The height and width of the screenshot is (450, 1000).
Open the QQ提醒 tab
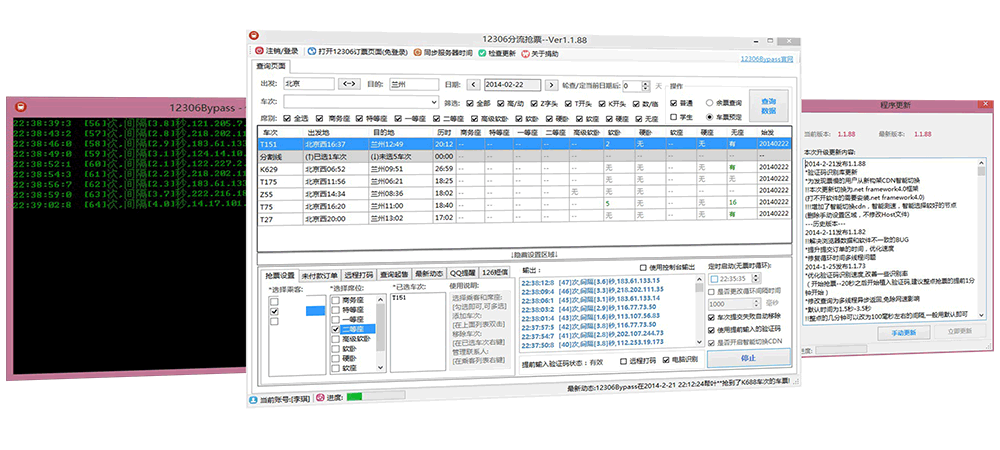pyautogui.click(x=460, y=274)
